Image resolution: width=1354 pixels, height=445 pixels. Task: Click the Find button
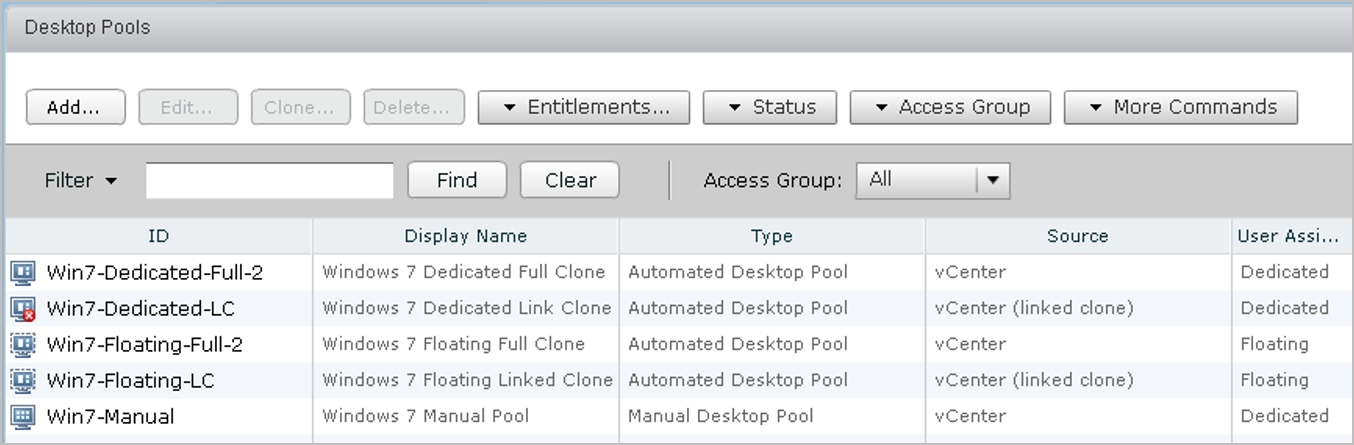pos(457,181)
